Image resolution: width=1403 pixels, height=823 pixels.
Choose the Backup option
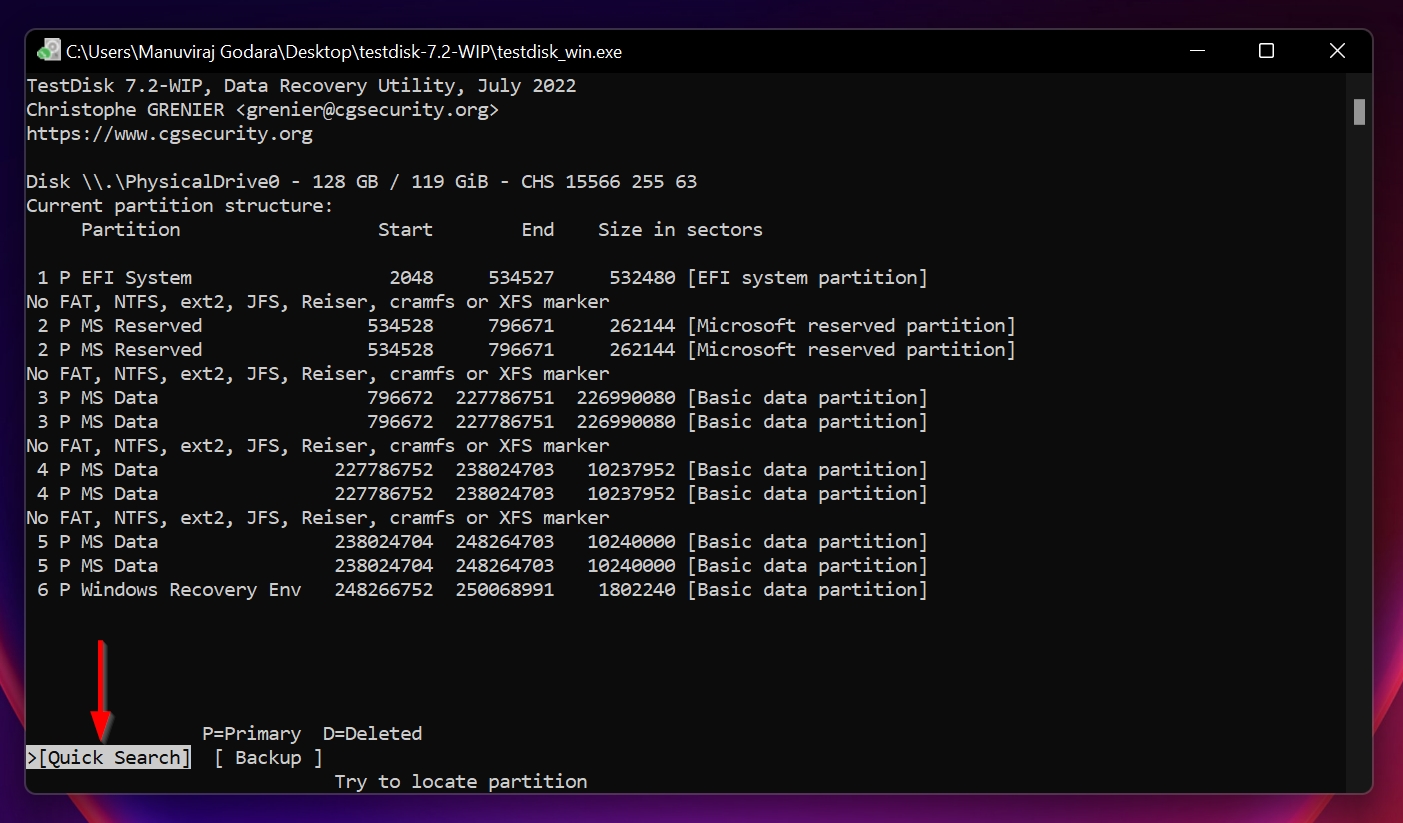pos(268,758)
